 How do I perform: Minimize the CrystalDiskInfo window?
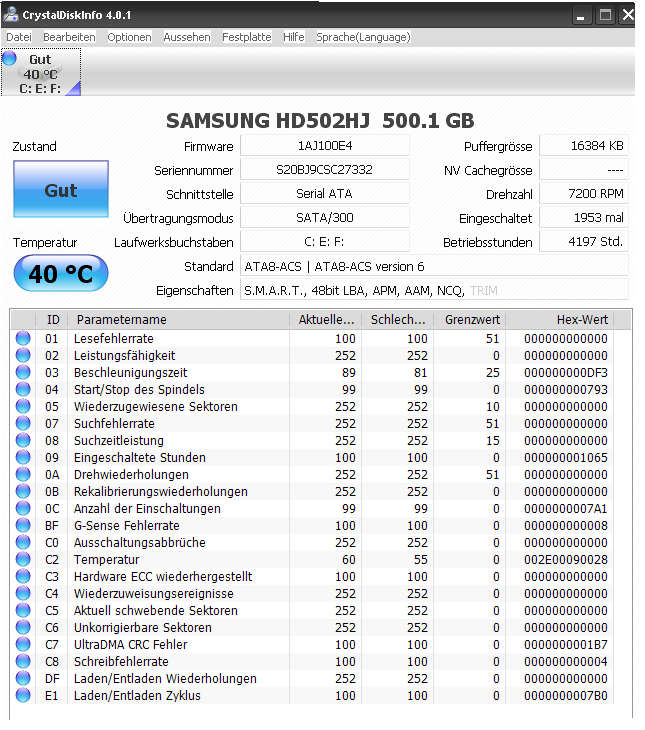[x=581, y=15]
